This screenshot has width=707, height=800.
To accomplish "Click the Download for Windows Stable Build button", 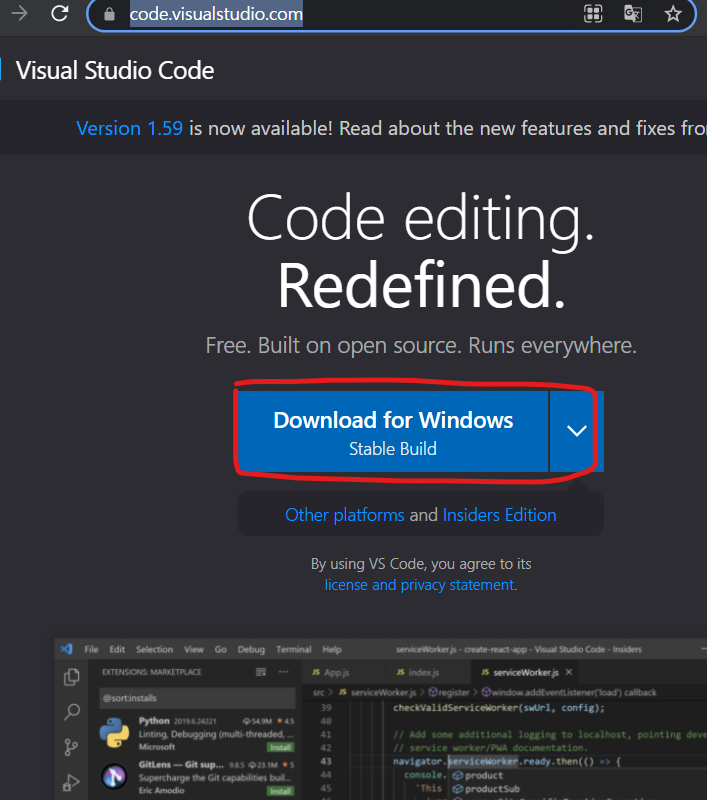I will (393, 432).
